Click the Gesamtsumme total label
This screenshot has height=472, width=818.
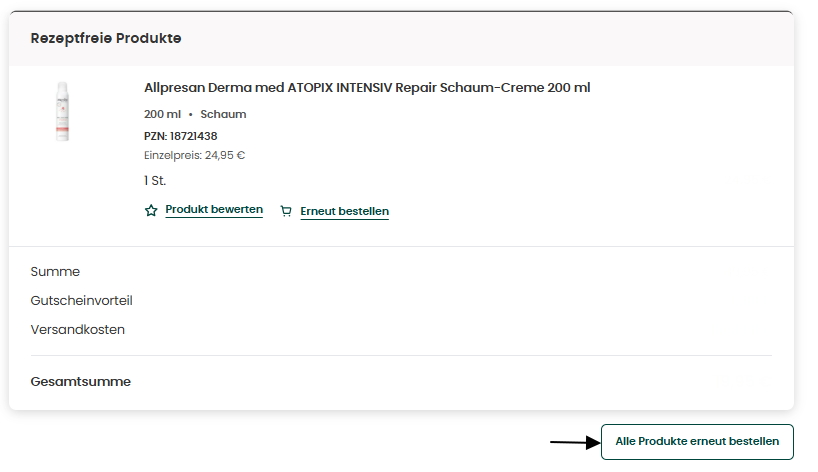click(81, 382)
